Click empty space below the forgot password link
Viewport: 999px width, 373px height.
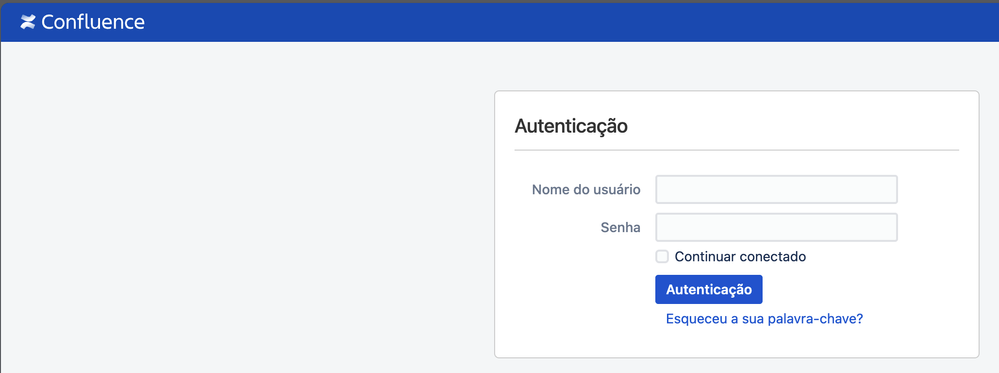pos(737,342)
